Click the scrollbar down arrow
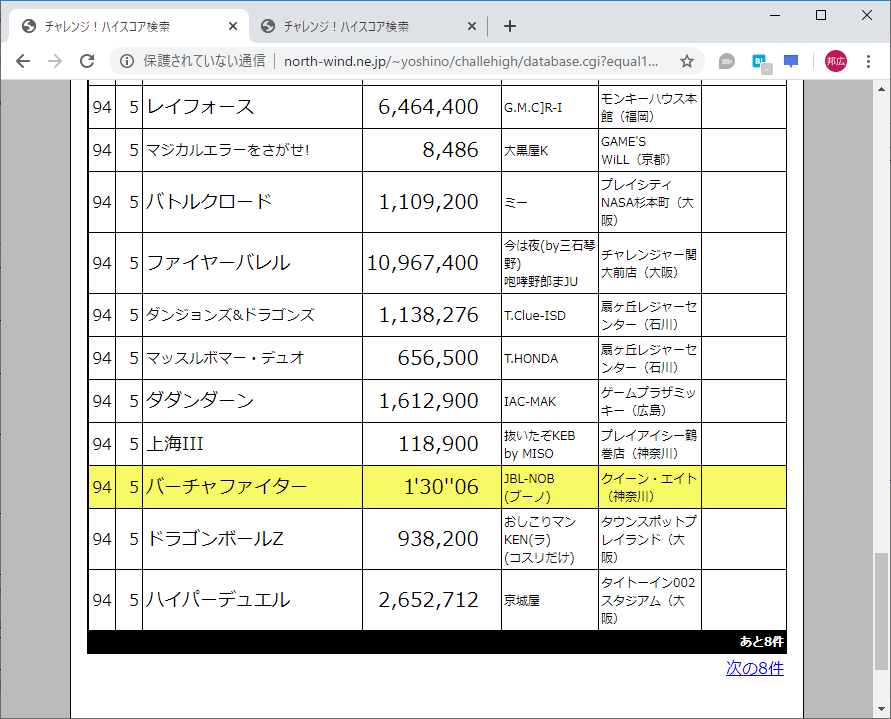 click(x=881, y=709)
